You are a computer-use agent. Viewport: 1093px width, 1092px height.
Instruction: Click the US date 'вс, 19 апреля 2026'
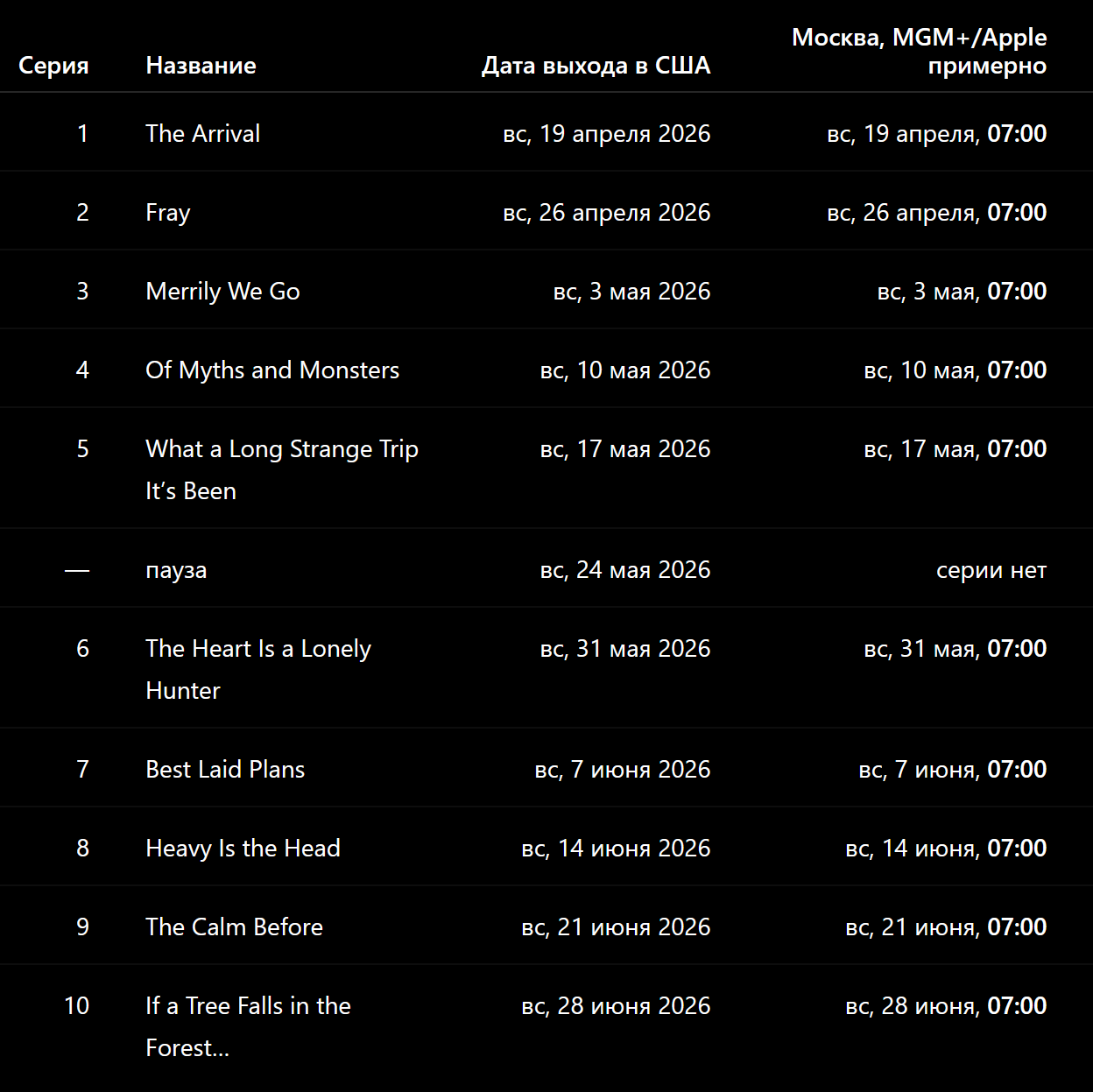tap(607, 133)
